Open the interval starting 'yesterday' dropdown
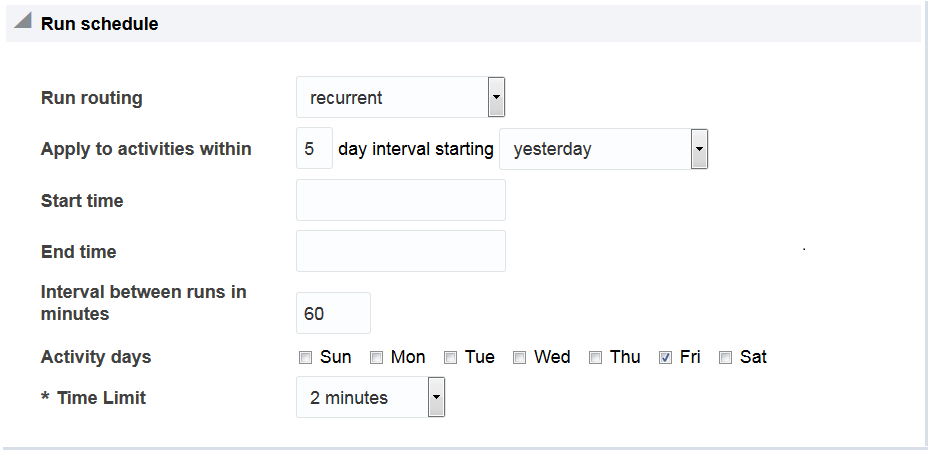 coord(700,150)
